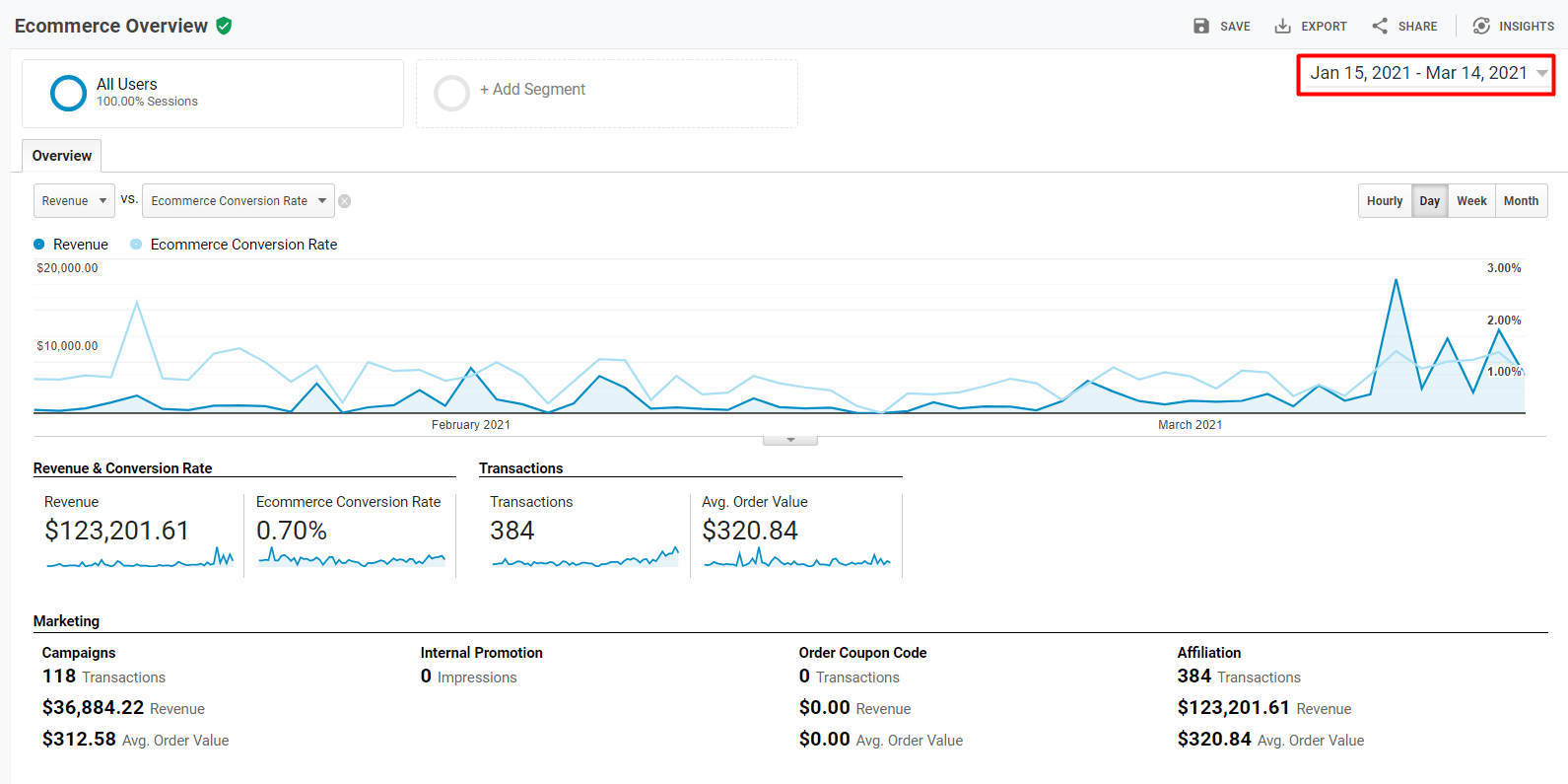Click the Export download icon
The width and height of the screenshot is (1568, 784).
tap(1282, 26)
